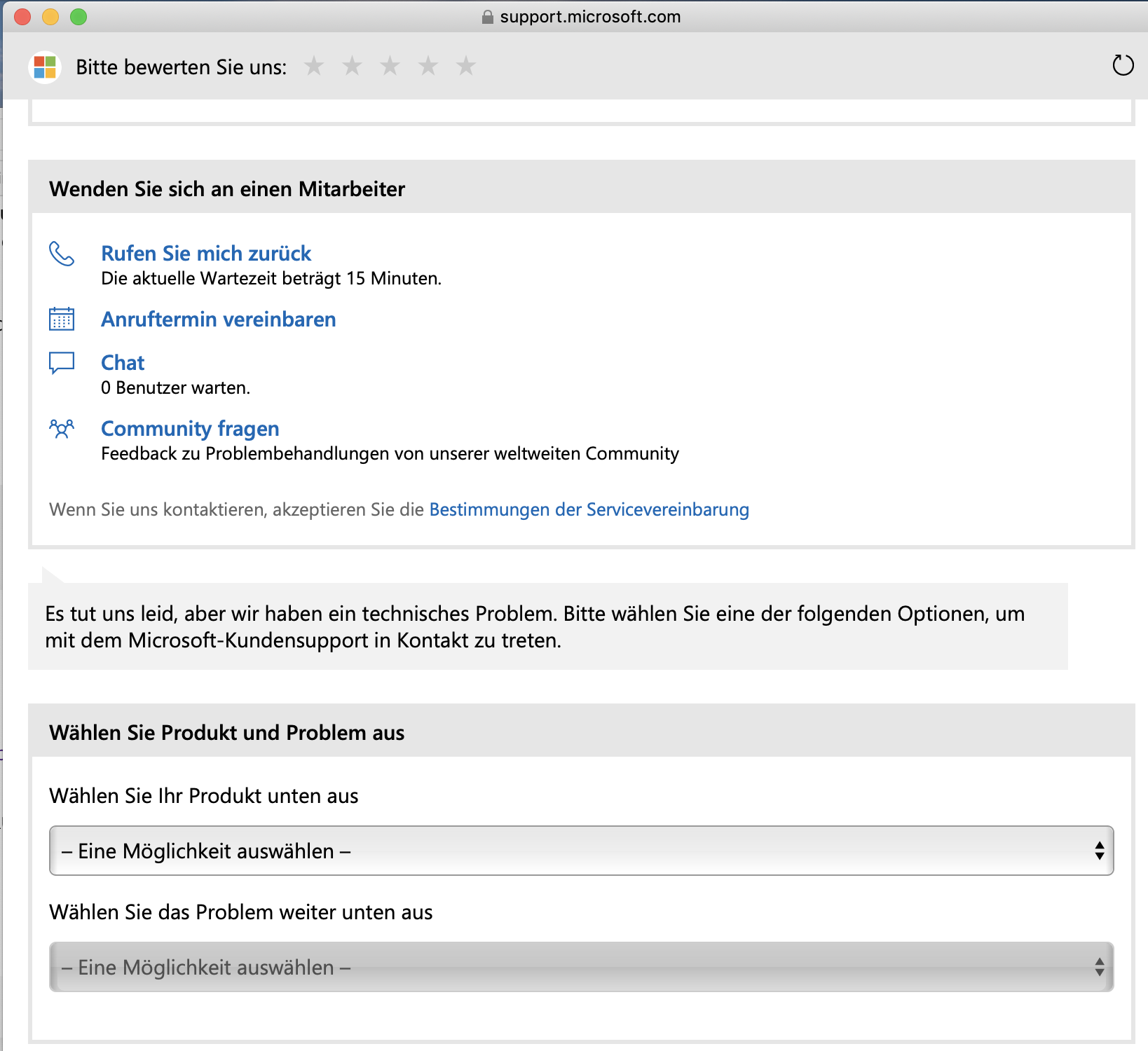Click the lock icon beside support.microsoft.com
This screenshot has height=1051, width=1148.
[x=488, y=17]
